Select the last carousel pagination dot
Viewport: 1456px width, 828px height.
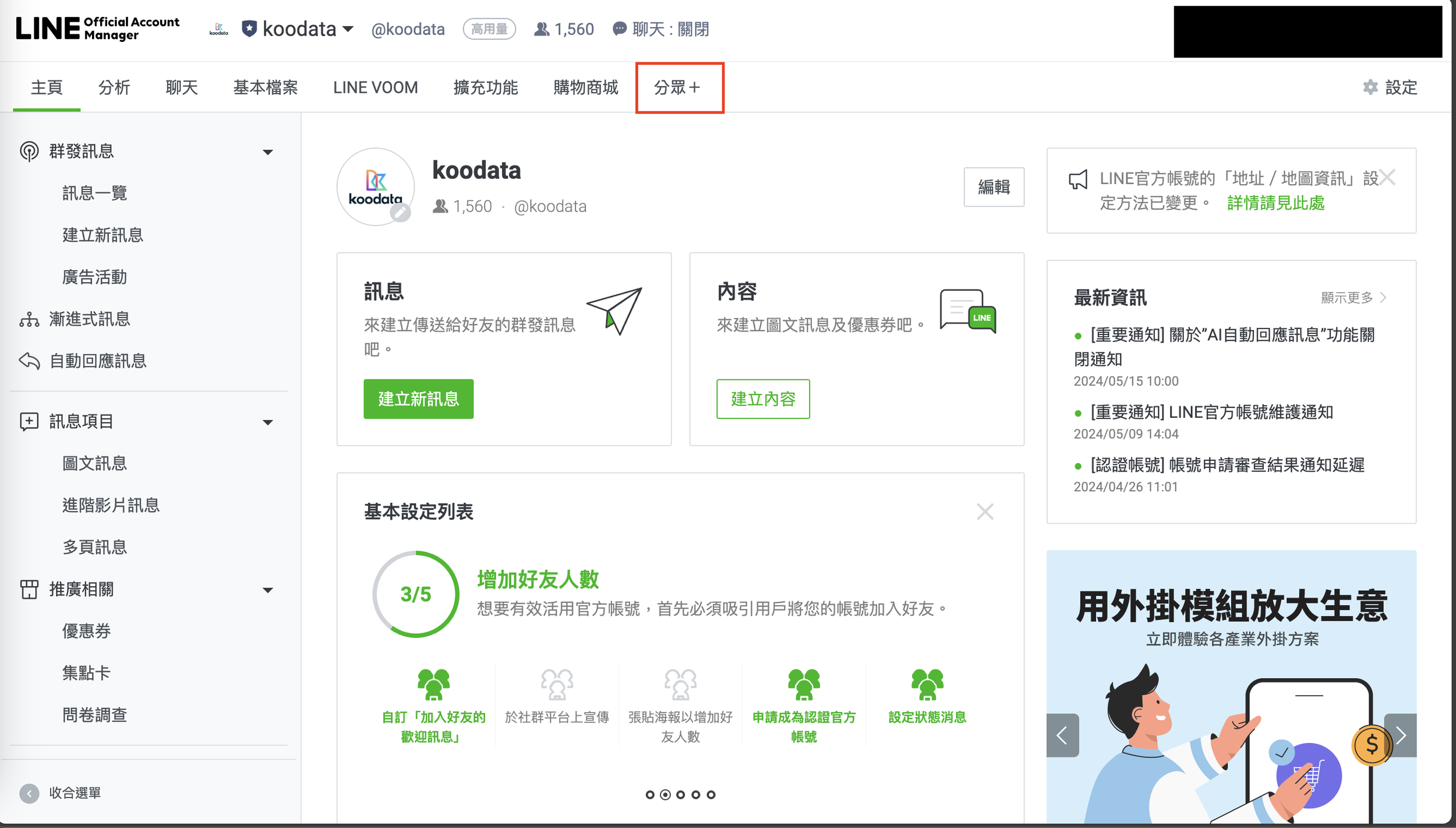711,795
